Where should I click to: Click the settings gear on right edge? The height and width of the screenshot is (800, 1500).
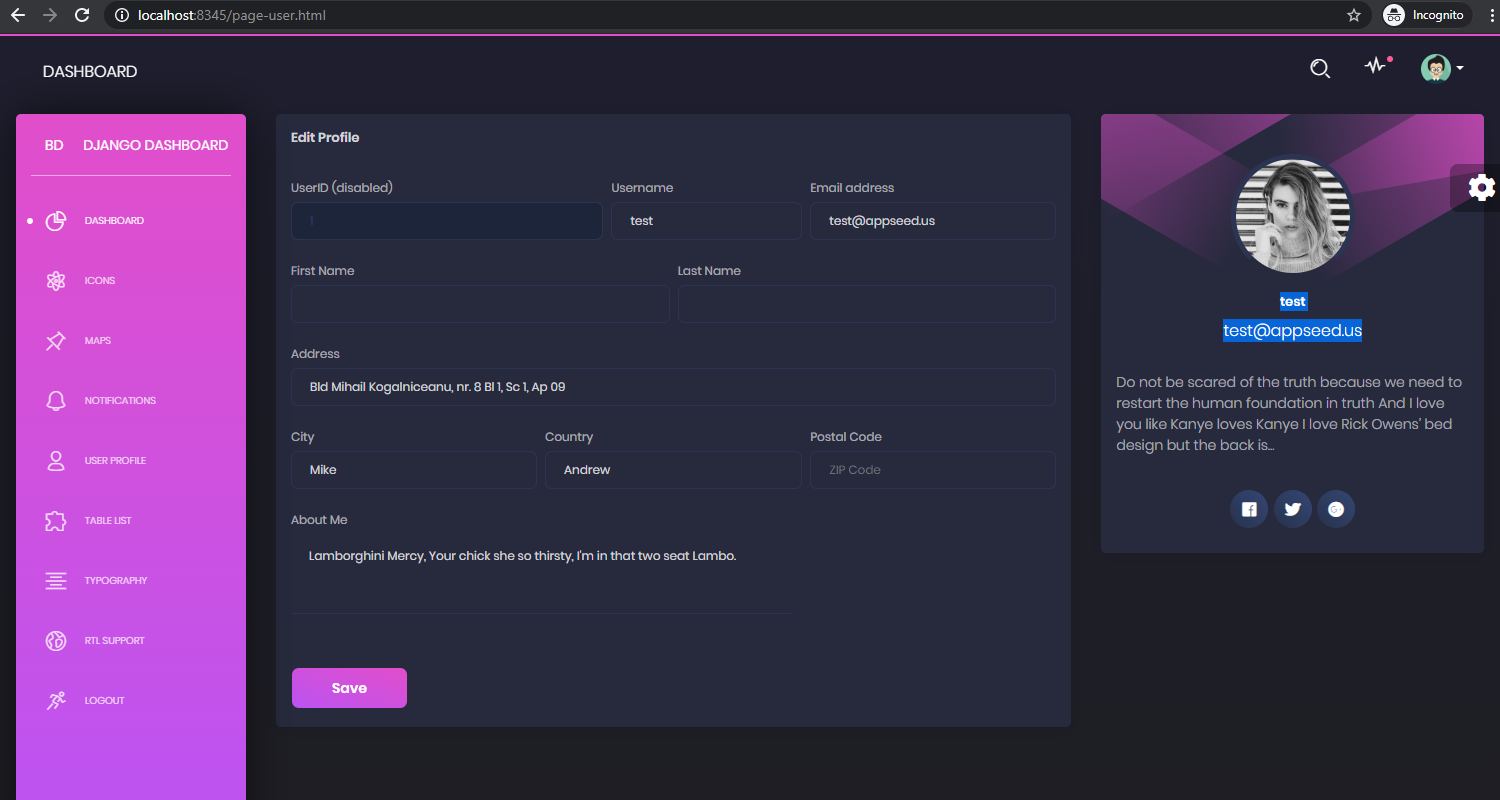[x=1481, y=188]
